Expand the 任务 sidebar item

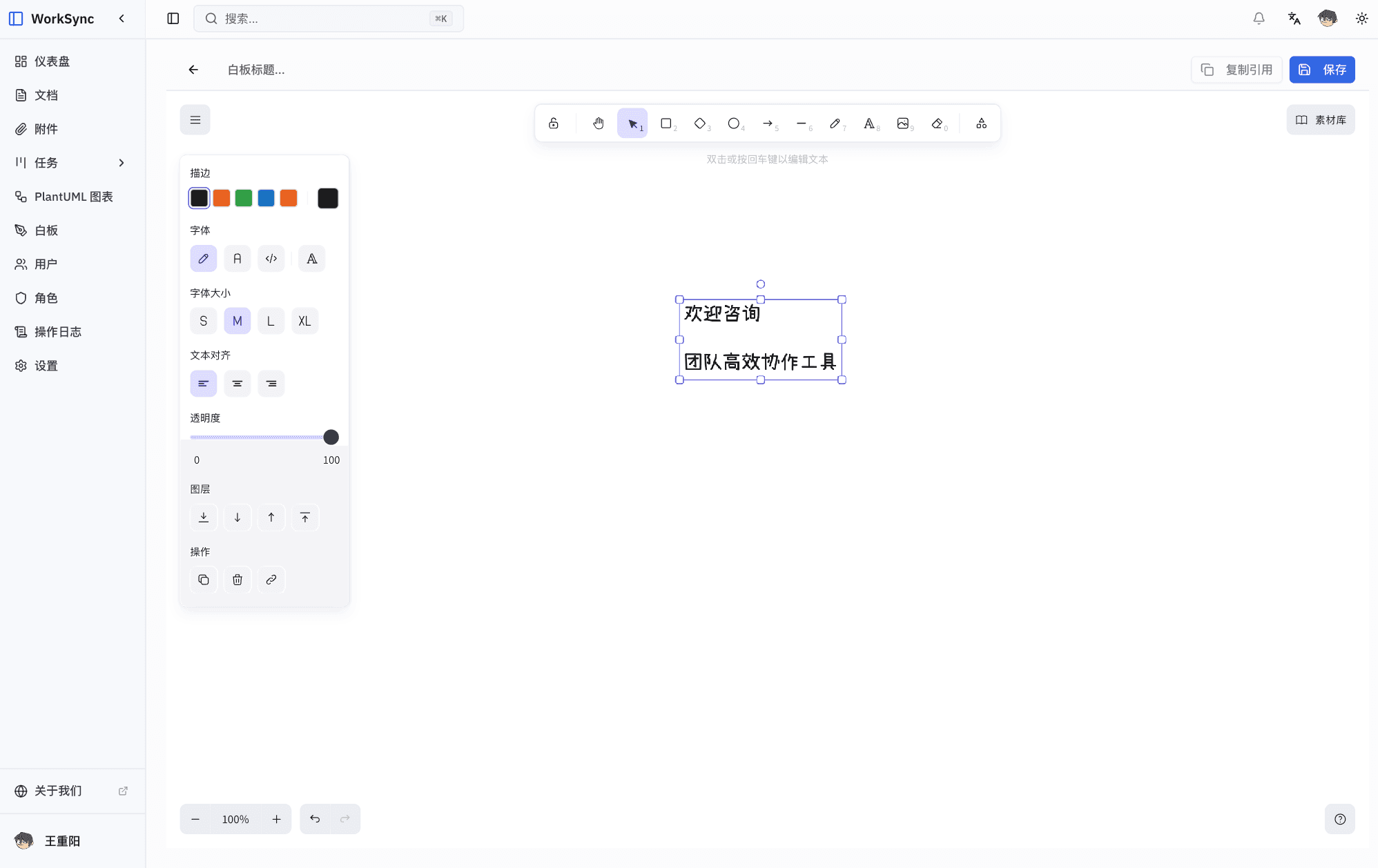tap(122, 163)
